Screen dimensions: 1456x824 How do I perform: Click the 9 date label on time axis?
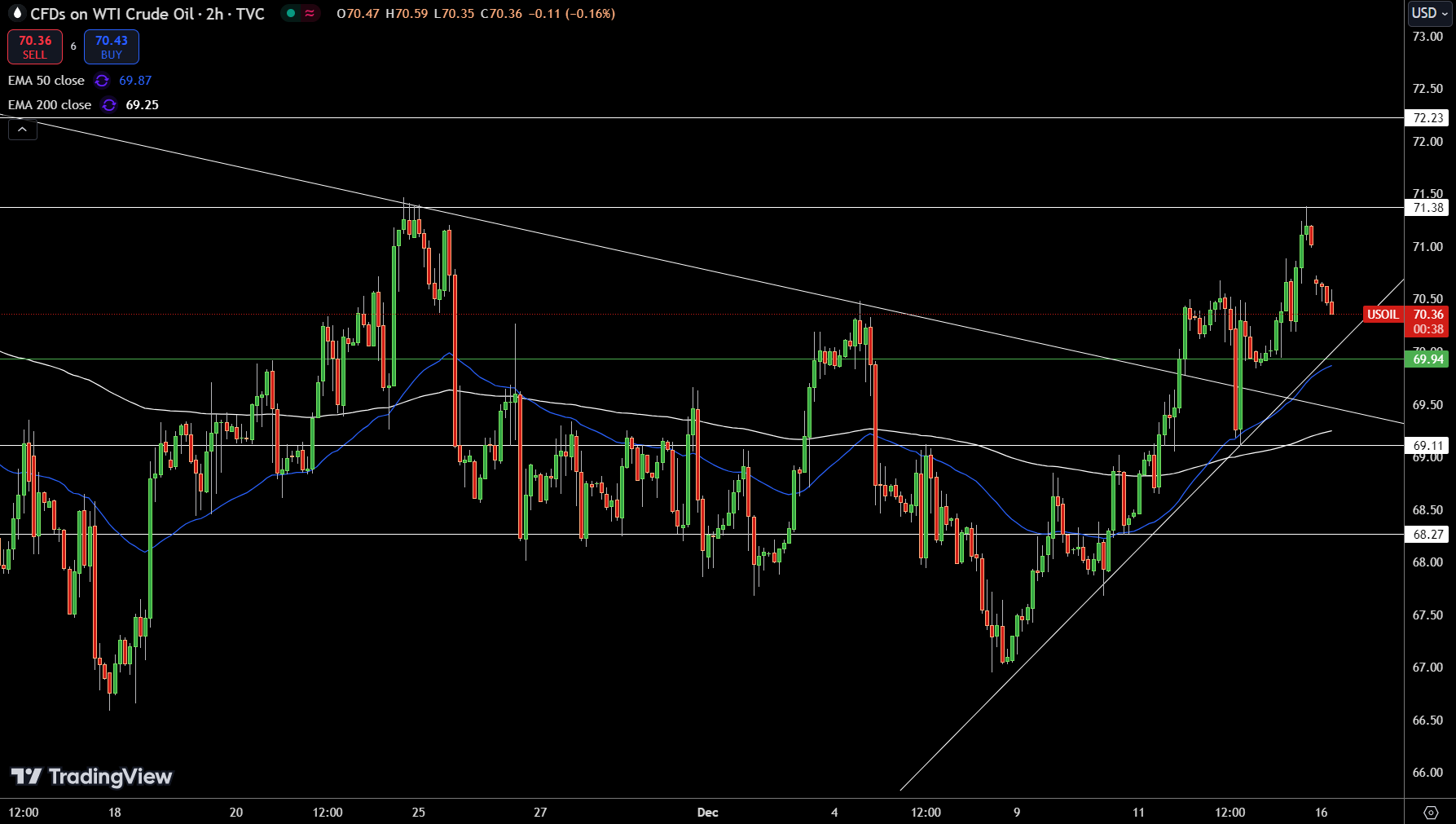click(x=1017, y=813)
